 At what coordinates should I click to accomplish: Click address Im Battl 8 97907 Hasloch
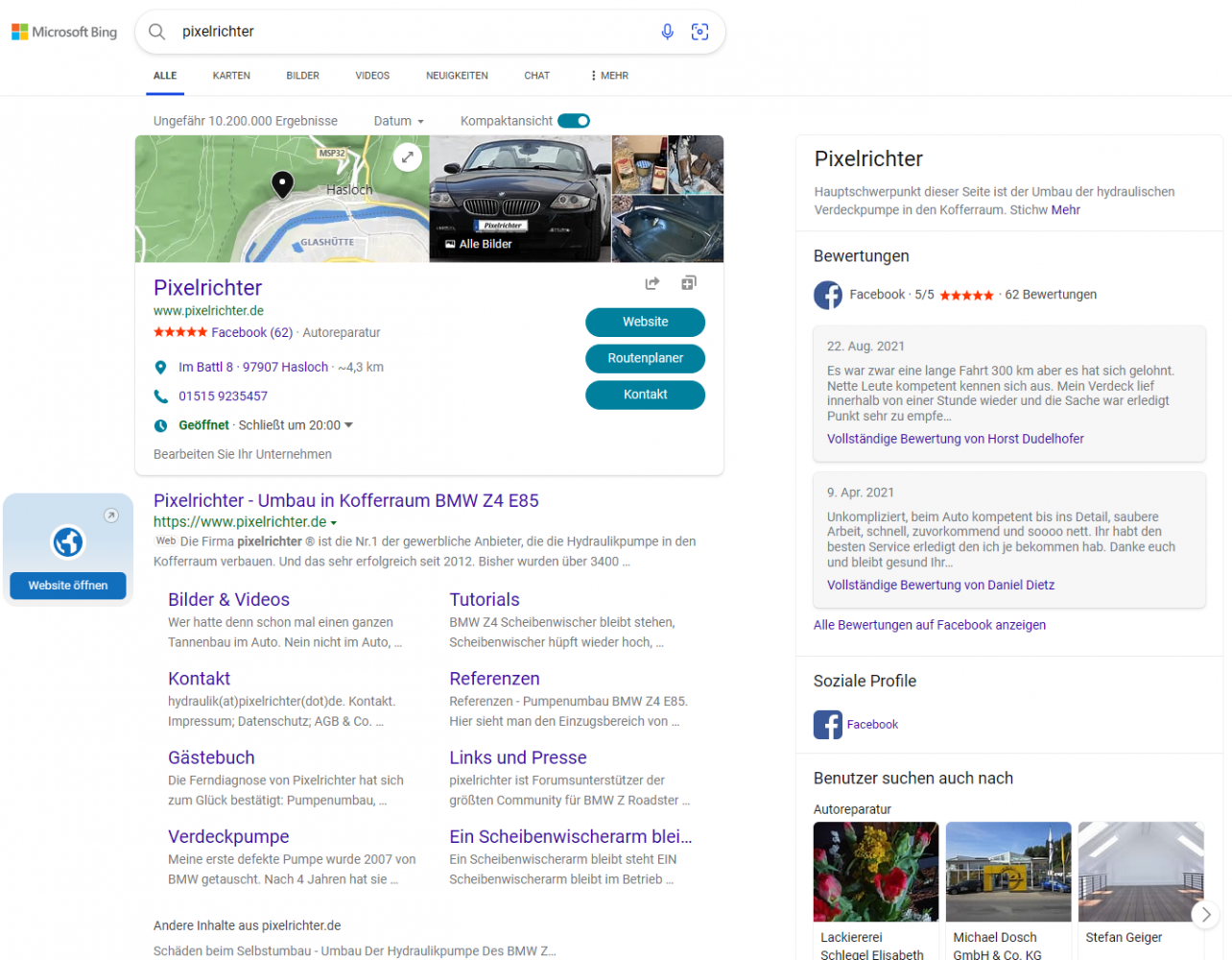(x=253, y=368)
